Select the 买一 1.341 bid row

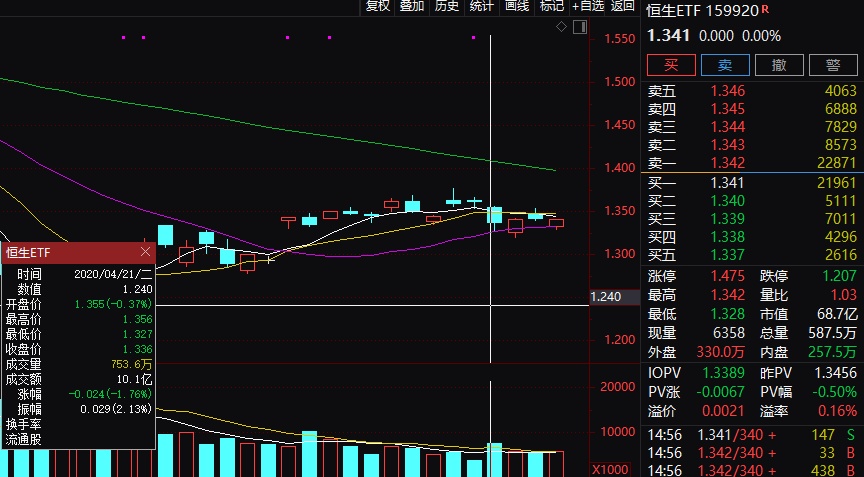tap(752, 182)
